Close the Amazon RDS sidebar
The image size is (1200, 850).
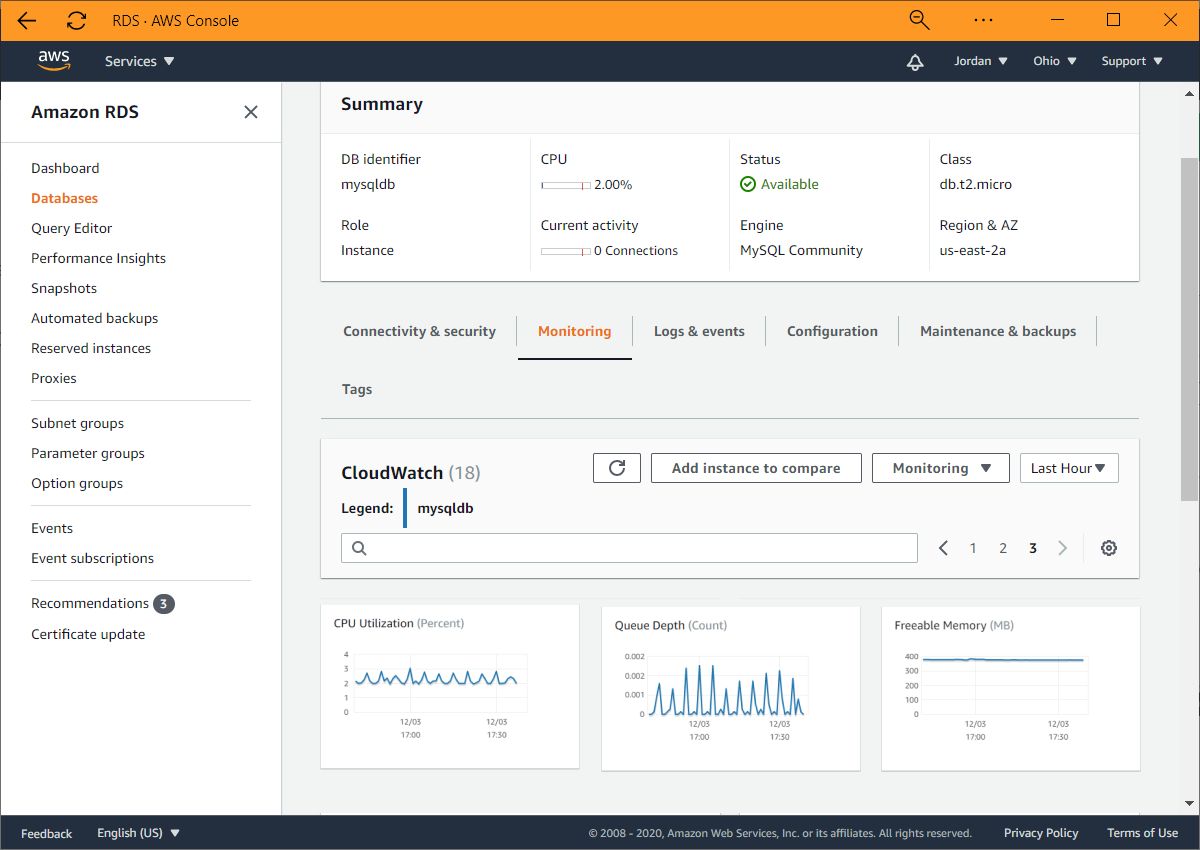(251, 112)
